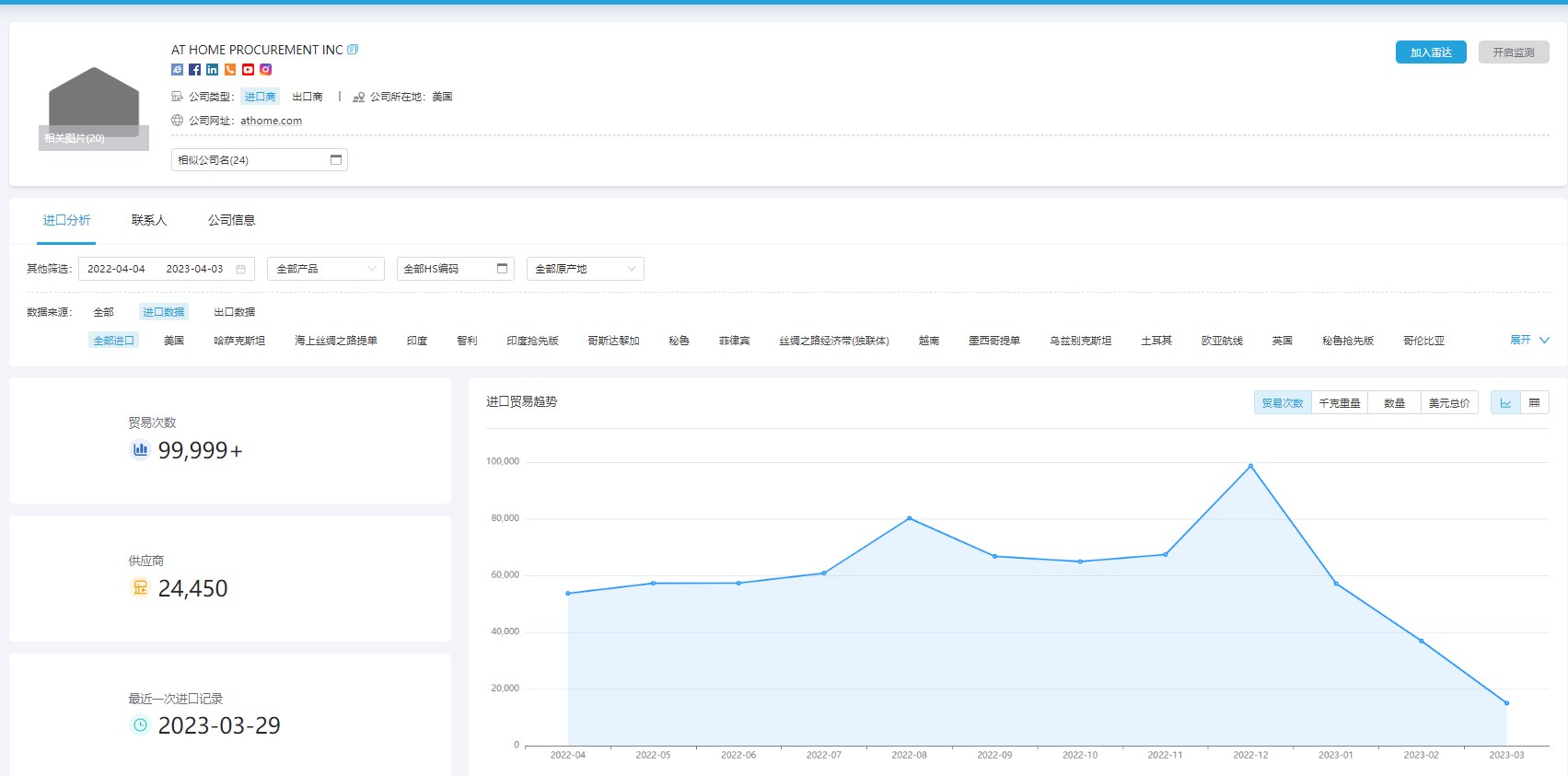Click the 加入雷达 button
1568x776 pixels.
(1431, 52)
